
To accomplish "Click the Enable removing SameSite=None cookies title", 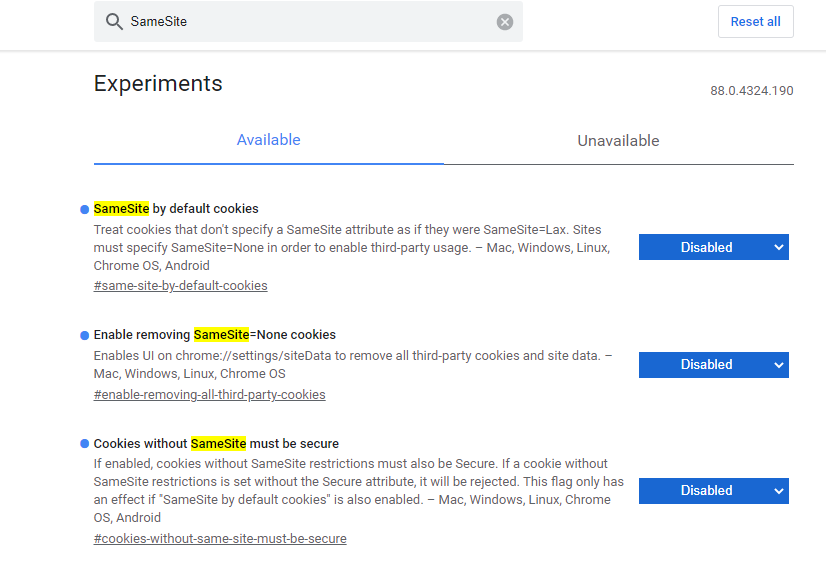I will (x=215, y=335).
